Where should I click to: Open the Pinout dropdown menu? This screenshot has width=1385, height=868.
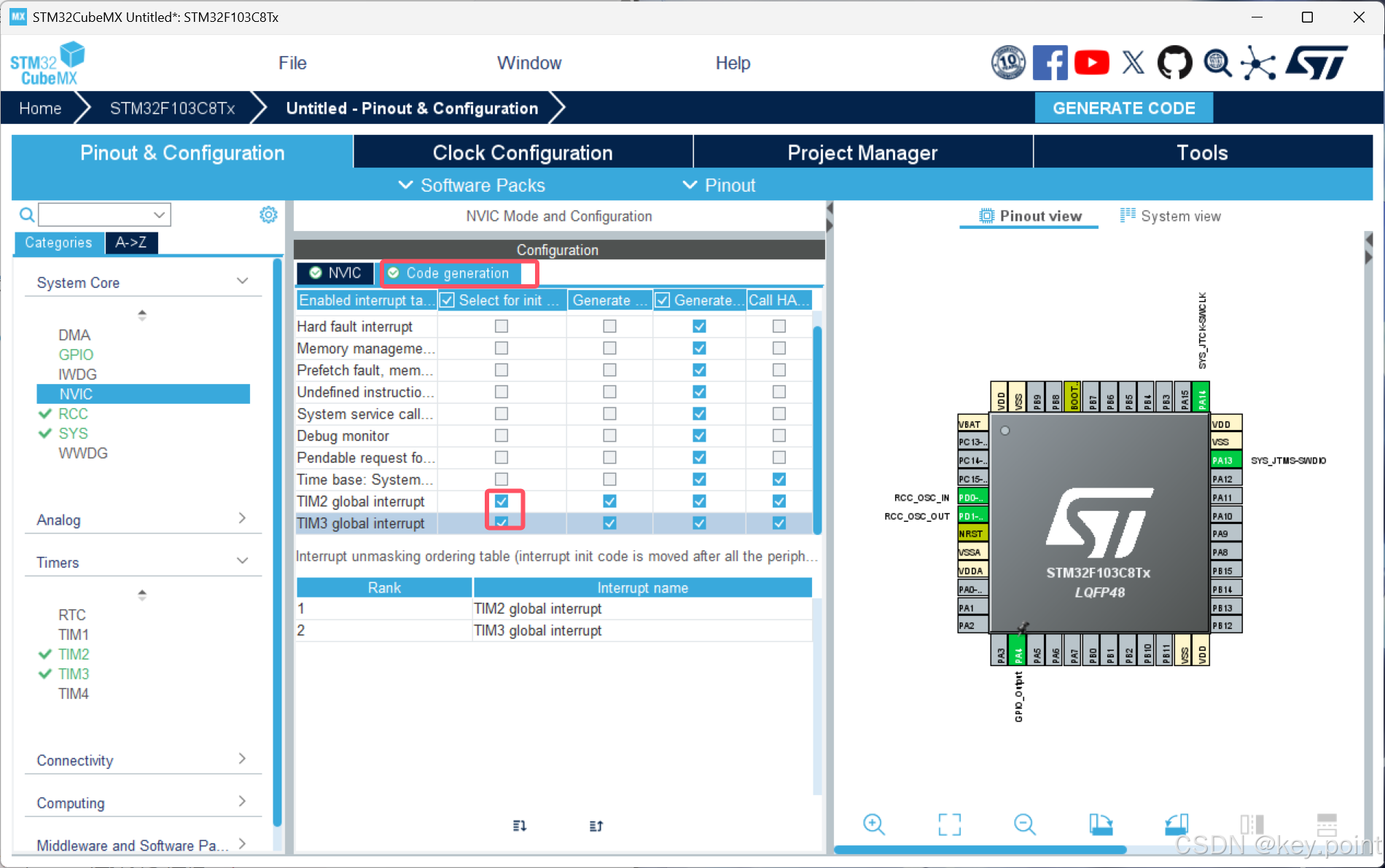tap(719, 185)
